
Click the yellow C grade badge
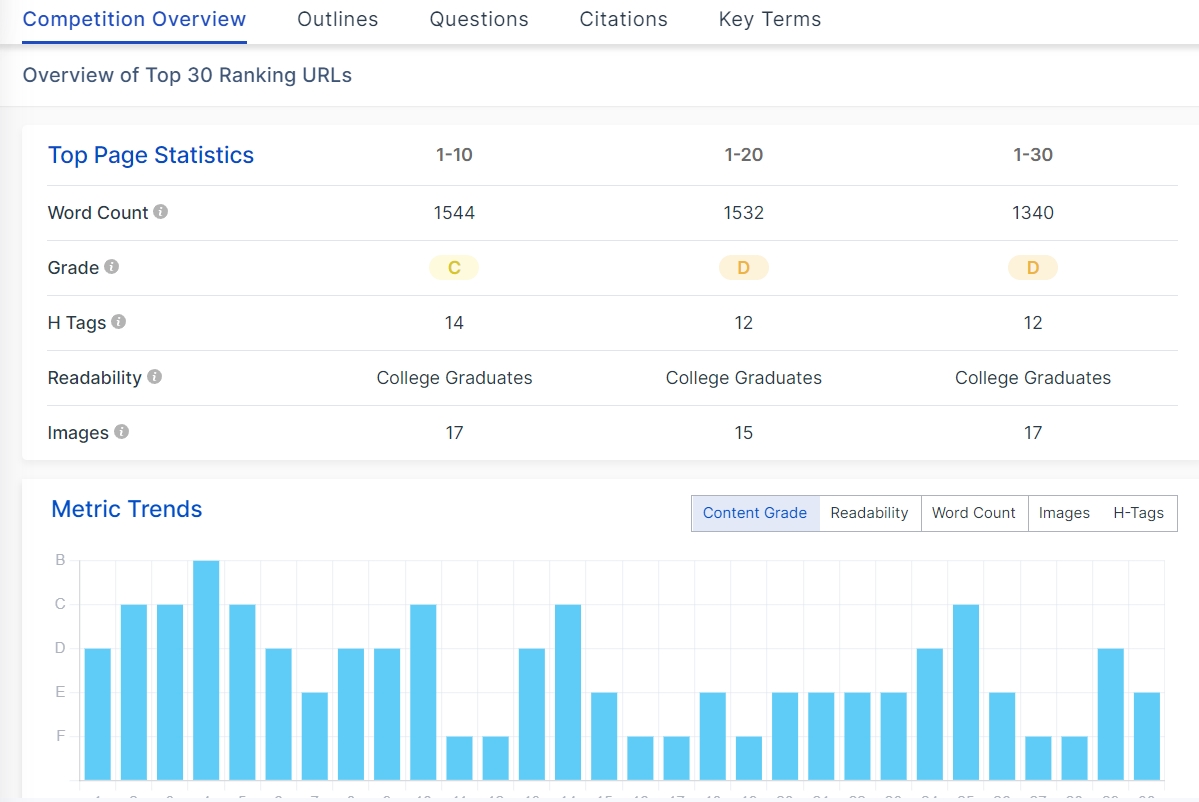(x=454, y=268)
